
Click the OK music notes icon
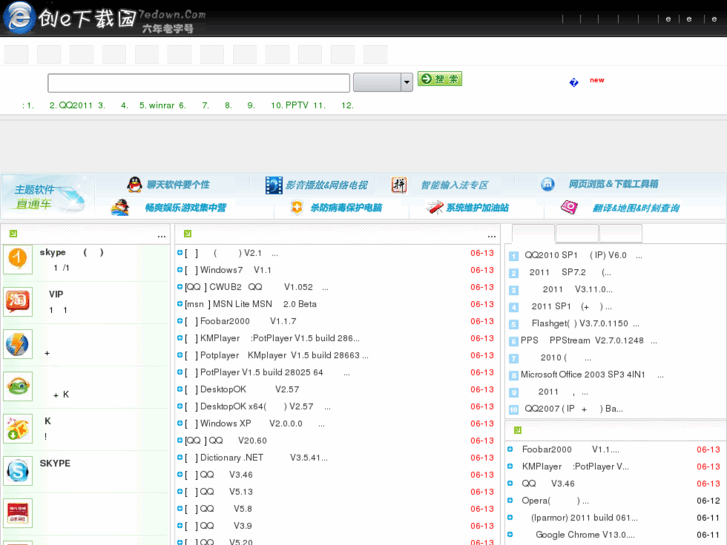[18, 428]
